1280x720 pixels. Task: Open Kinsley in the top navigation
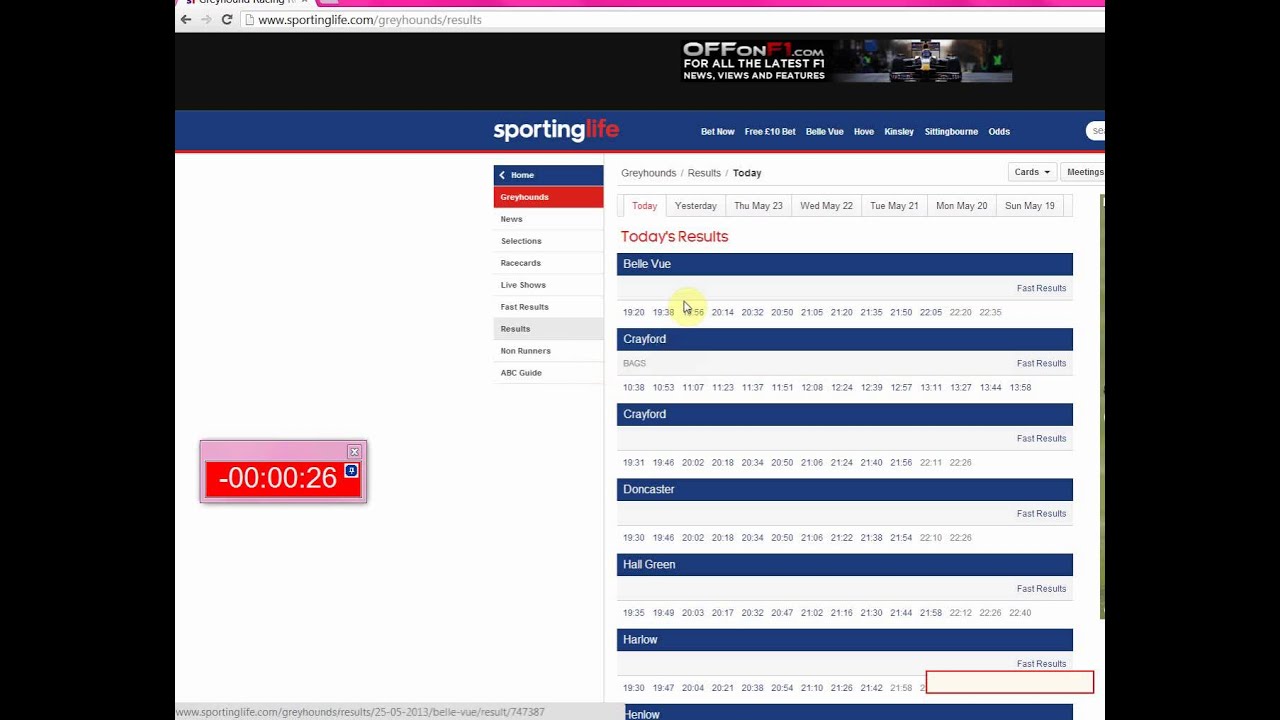click(899, 132)
